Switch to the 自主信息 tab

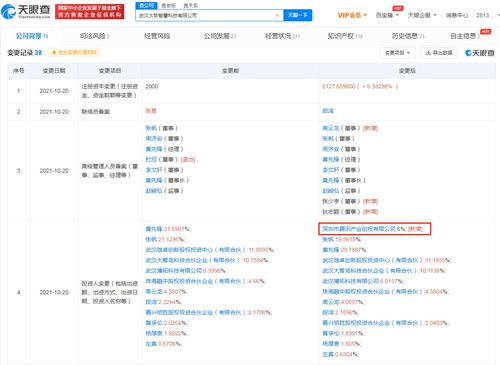(x=465, y=36)
